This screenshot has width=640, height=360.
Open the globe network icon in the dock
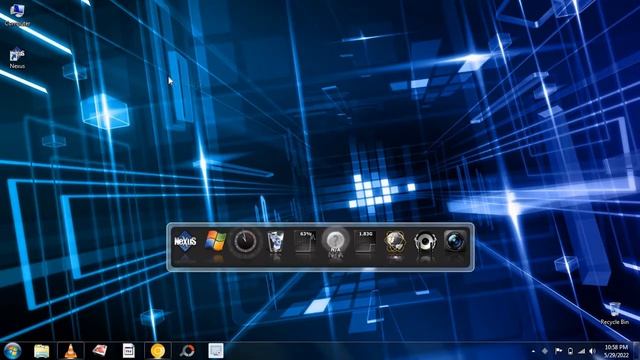[x=395, y=242]
